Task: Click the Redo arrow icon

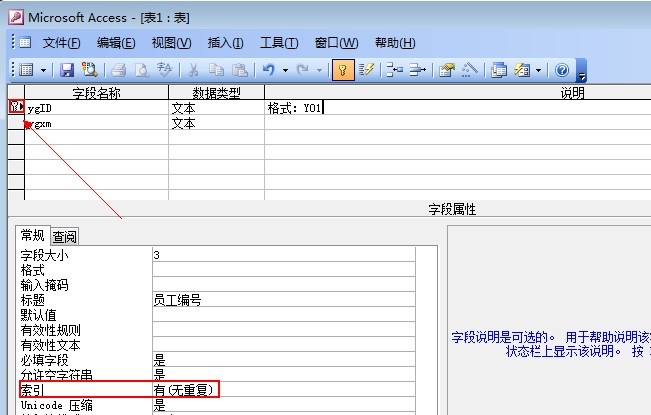Action: (x=303, y=70)
